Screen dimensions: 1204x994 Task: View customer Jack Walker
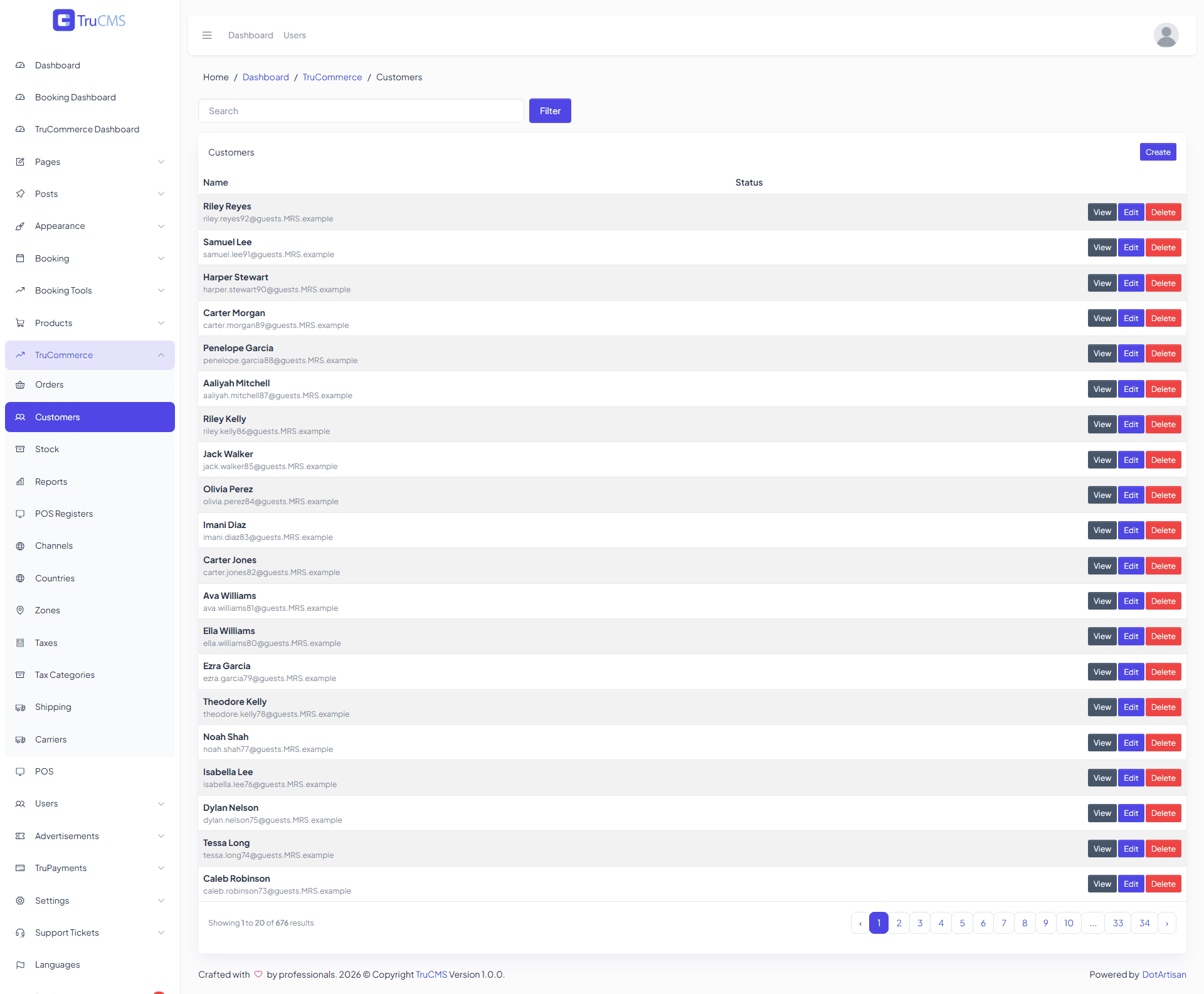[1102, 460]
